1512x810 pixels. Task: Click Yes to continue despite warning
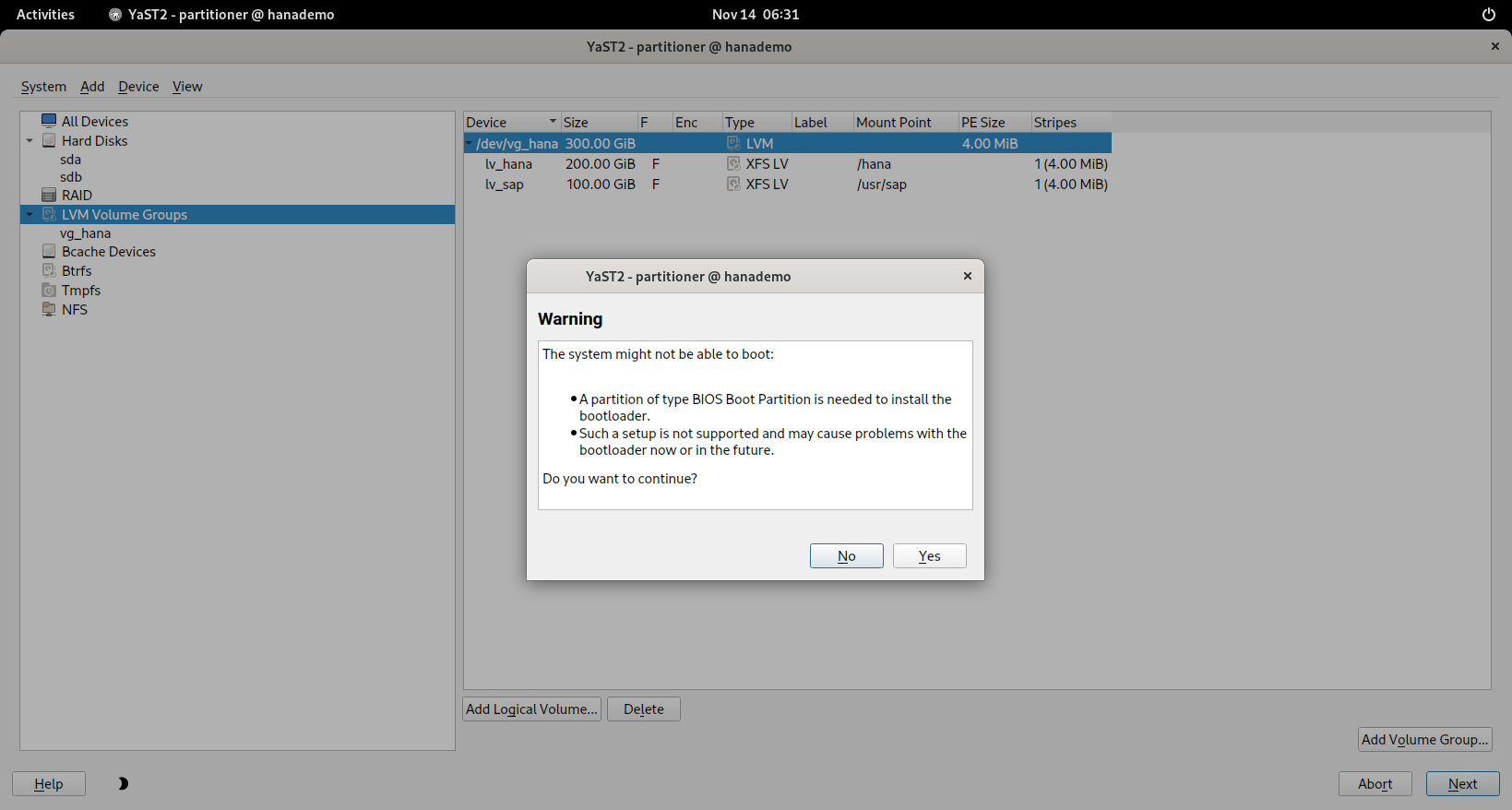(930, 555)
